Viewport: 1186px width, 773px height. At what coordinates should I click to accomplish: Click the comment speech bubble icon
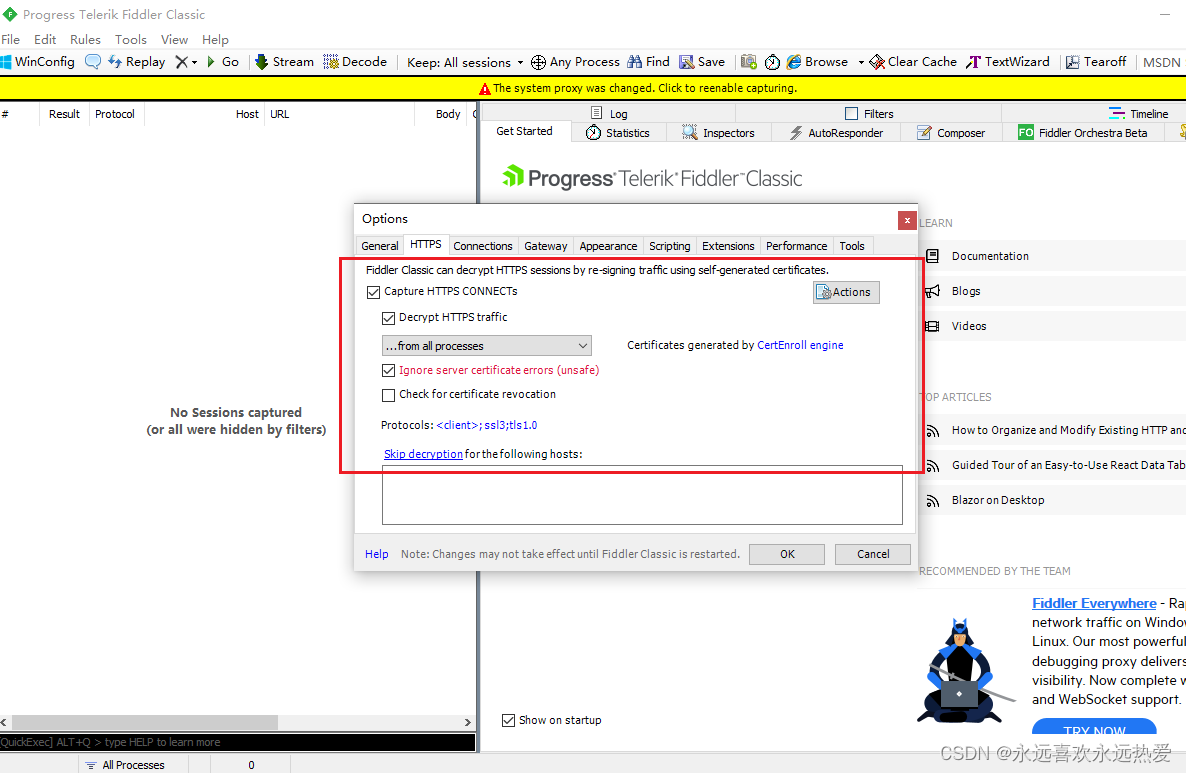[x=92, y=62]
